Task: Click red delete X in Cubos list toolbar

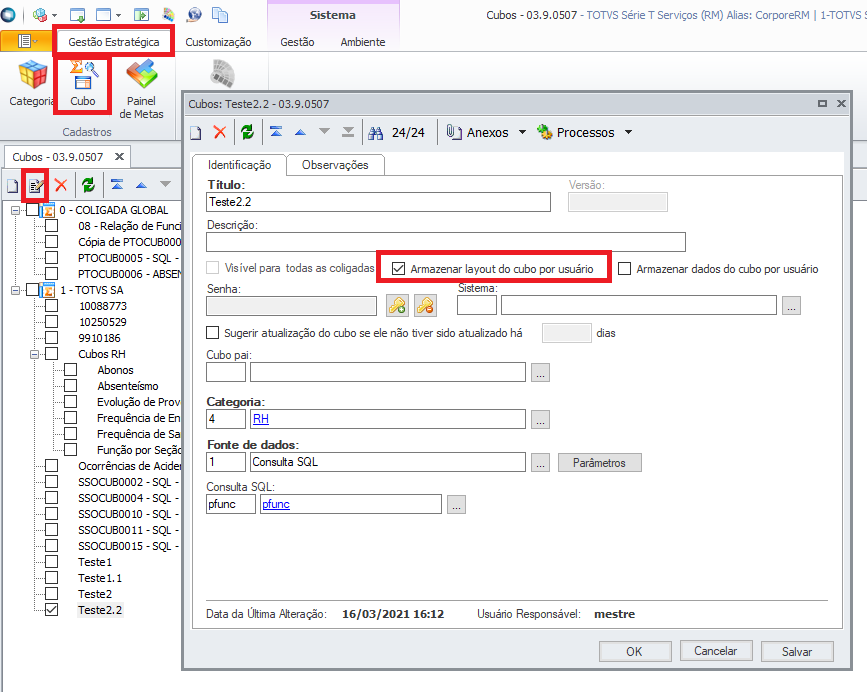Action: 61,185
